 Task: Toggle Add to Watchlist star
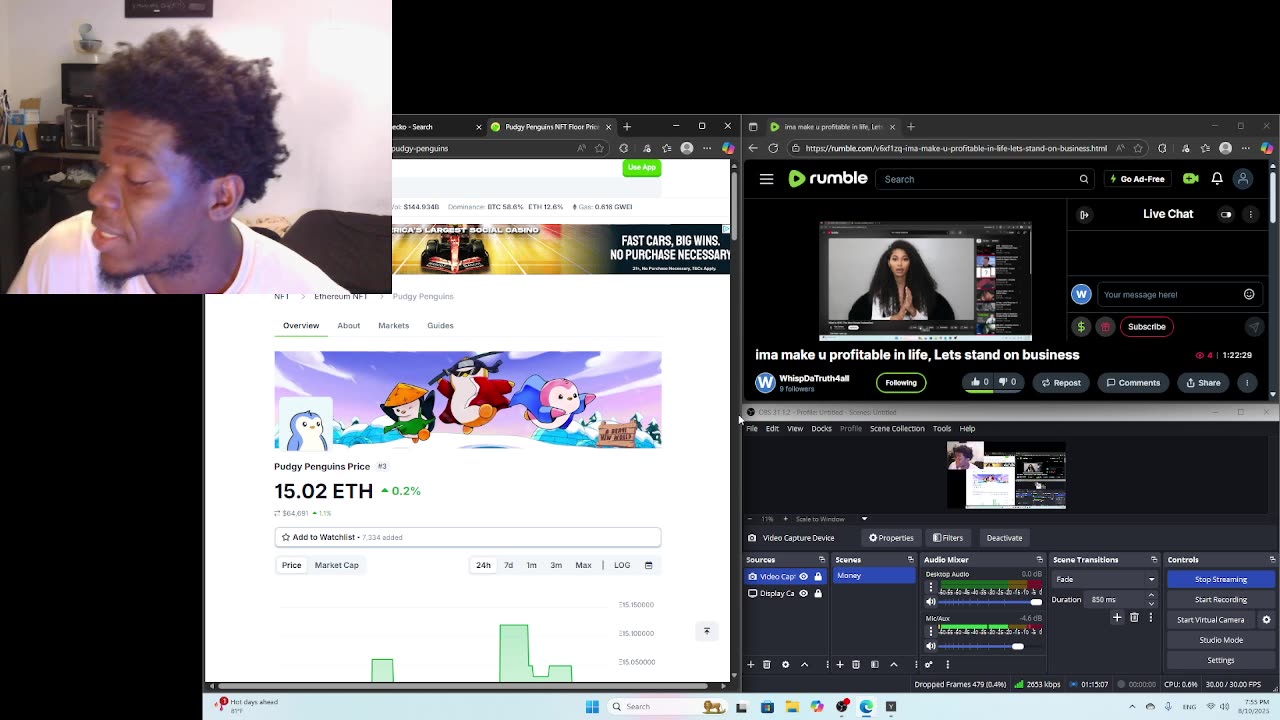(286, 537)
